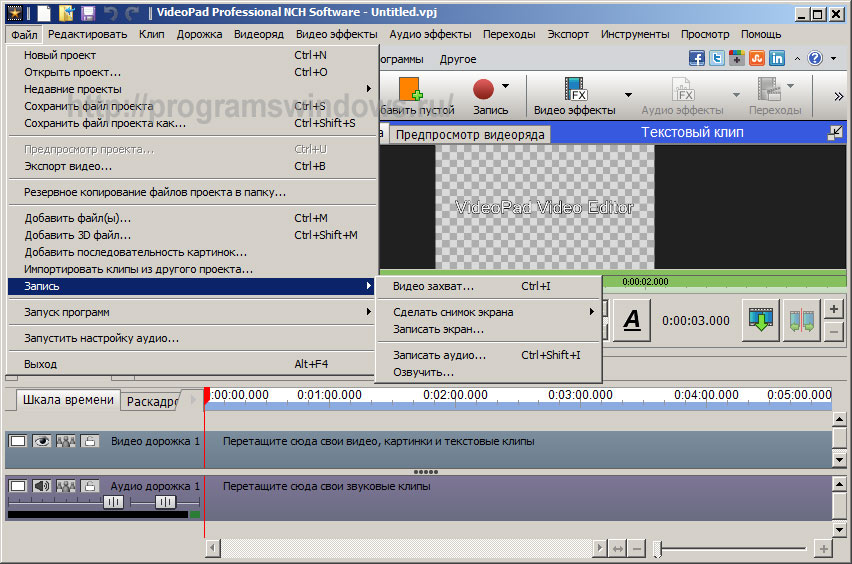Toggle group people icon on Видео дорожка 1
852x564 pixels.
66,441
